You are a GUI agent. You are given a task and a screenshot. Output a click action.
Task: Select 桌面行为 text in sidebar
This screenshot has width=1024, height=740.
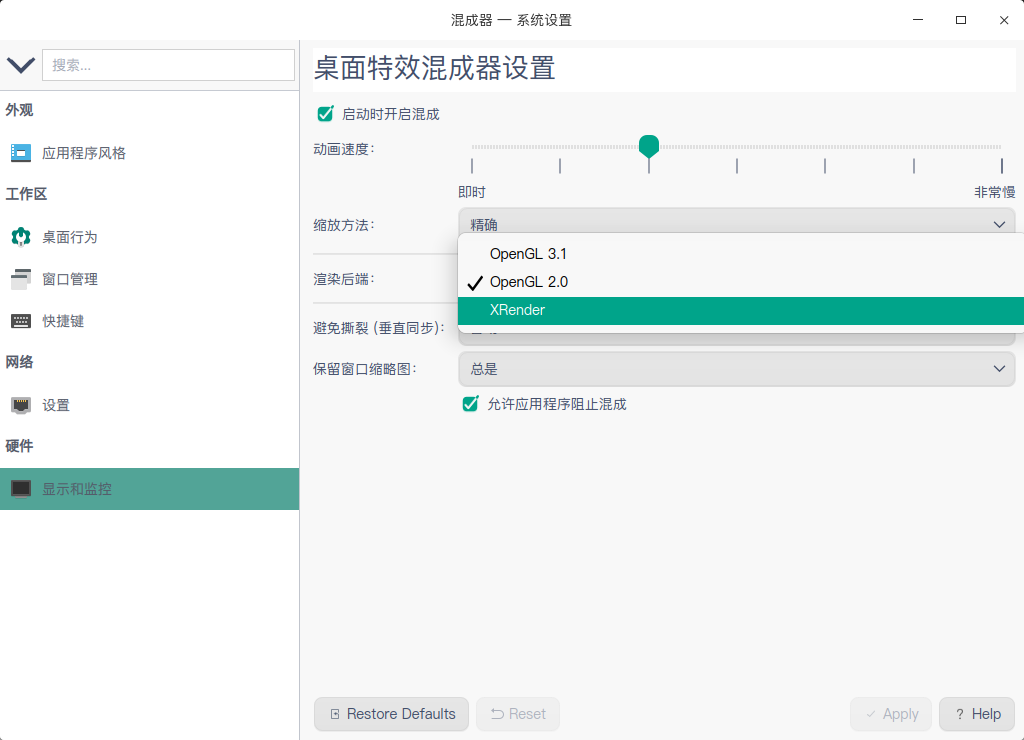coord(70,237)
